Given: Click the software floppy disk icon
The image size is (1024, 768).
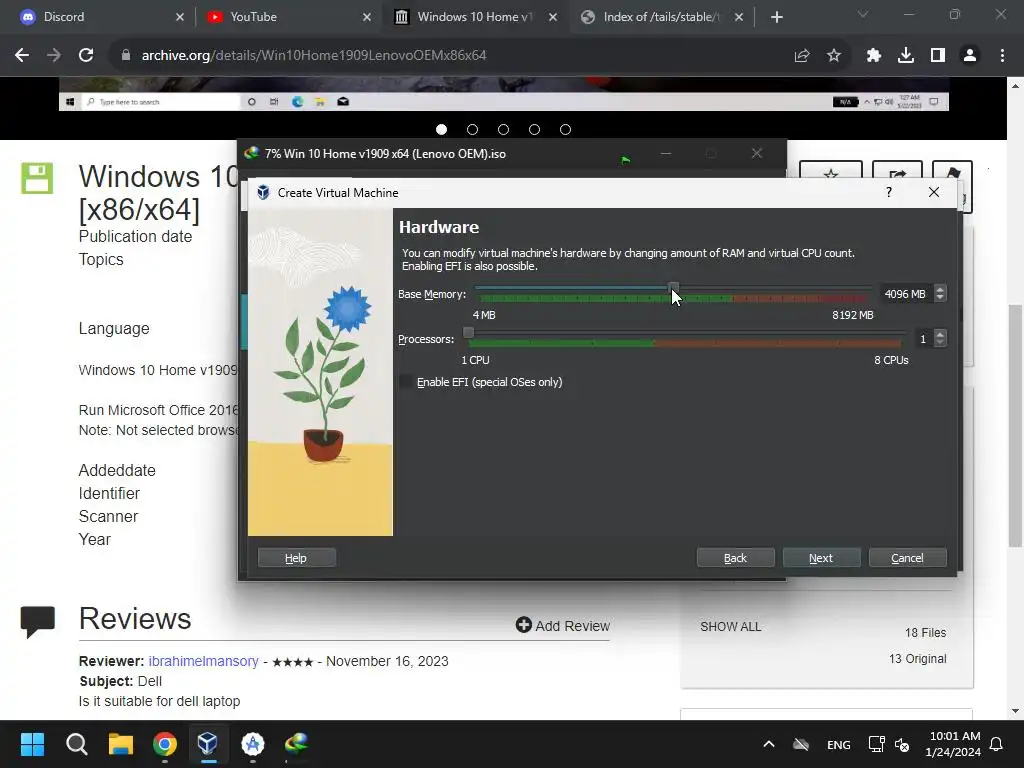Looking at the screenshot, I should (x=37, y=178).
